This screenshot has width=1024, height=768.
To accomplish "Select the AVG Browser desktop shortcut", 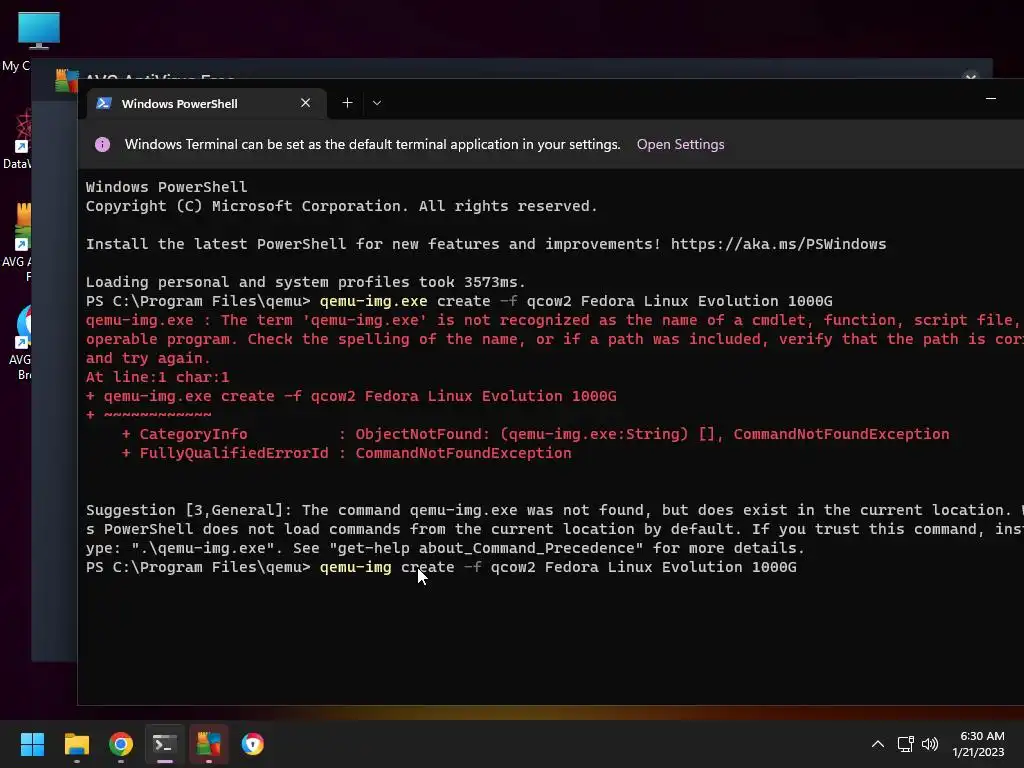I will point(20,342).
